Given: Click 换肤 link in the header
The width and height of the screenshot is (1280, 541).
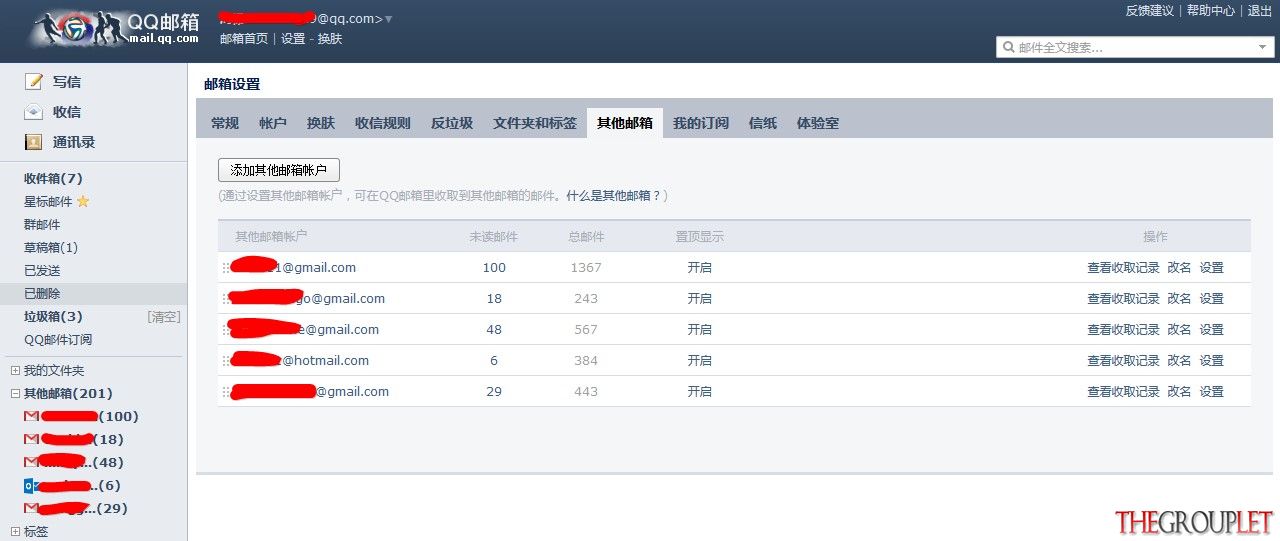Looking at the screenshot, I should click(x=330, y=38).
